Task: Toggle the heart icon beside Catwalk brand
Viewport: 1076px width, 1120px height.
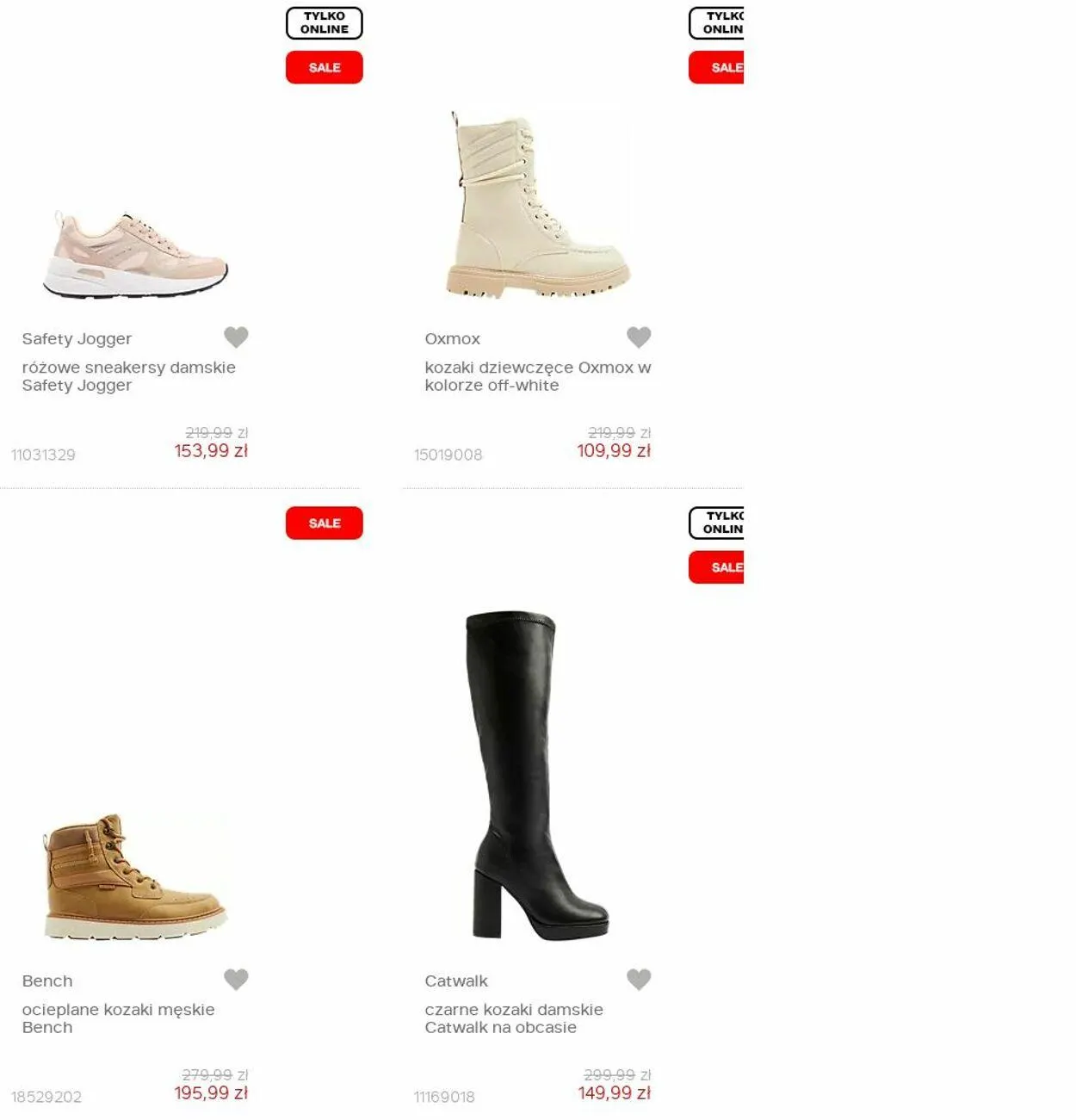Action: pyautogui.click(x=639, y=980)
